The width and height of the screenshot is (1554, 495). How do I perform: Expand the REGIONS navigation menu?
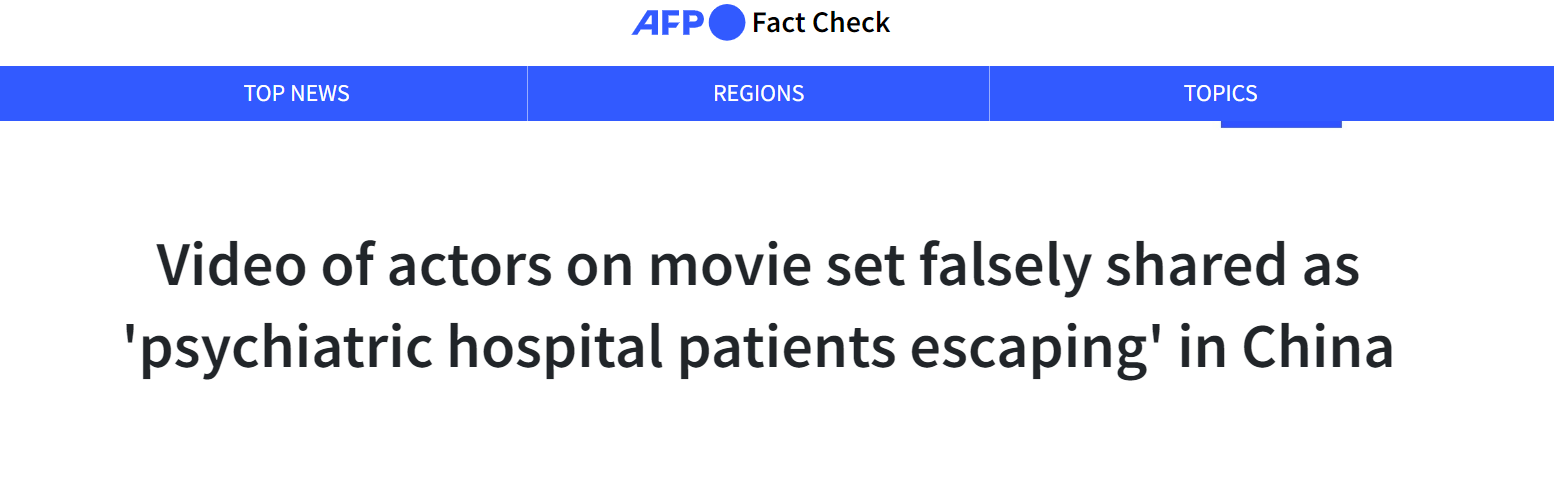click(x=758, y=94)
